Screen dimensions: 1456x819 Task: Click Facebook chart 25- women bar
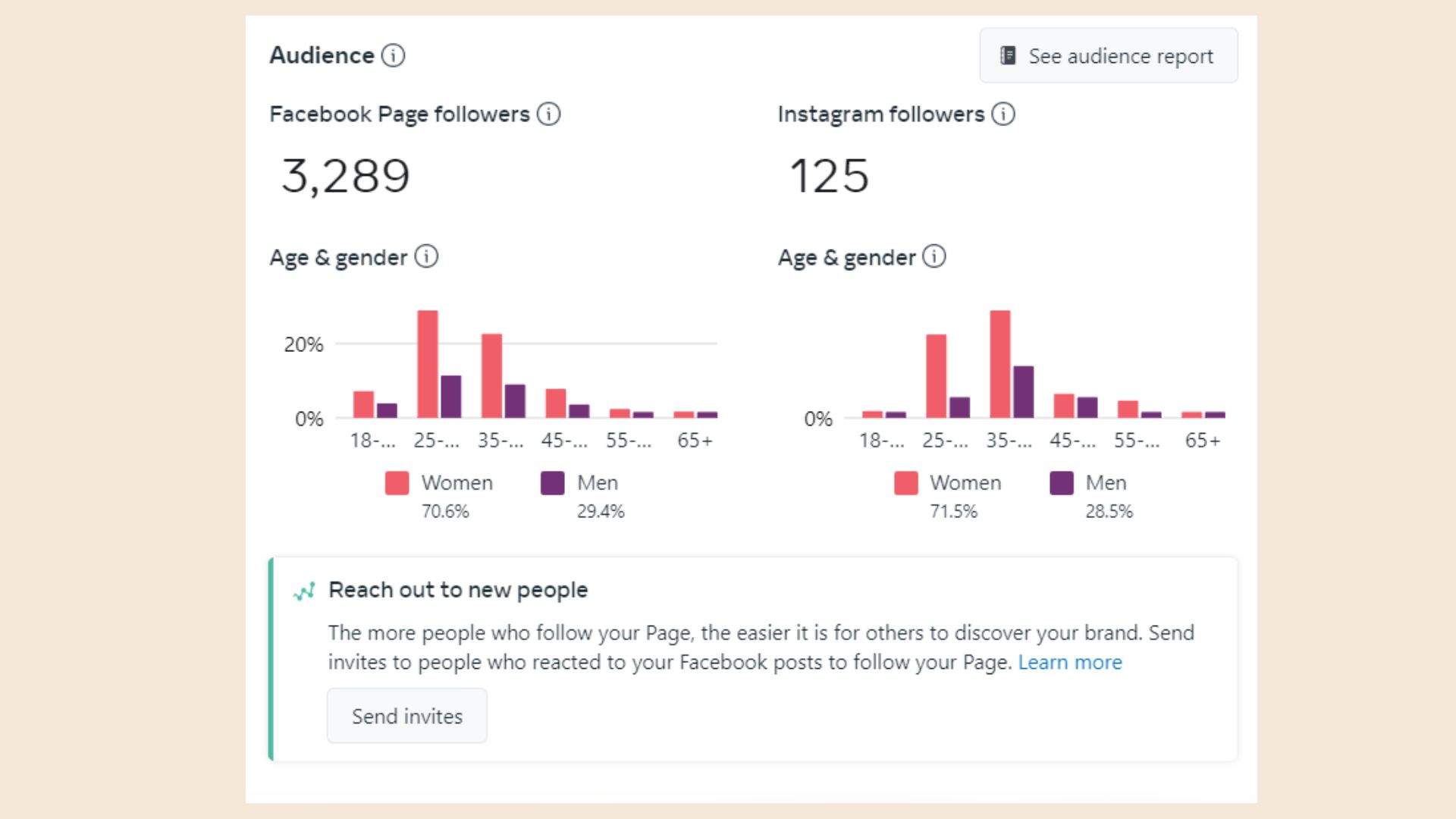[428, 364]
